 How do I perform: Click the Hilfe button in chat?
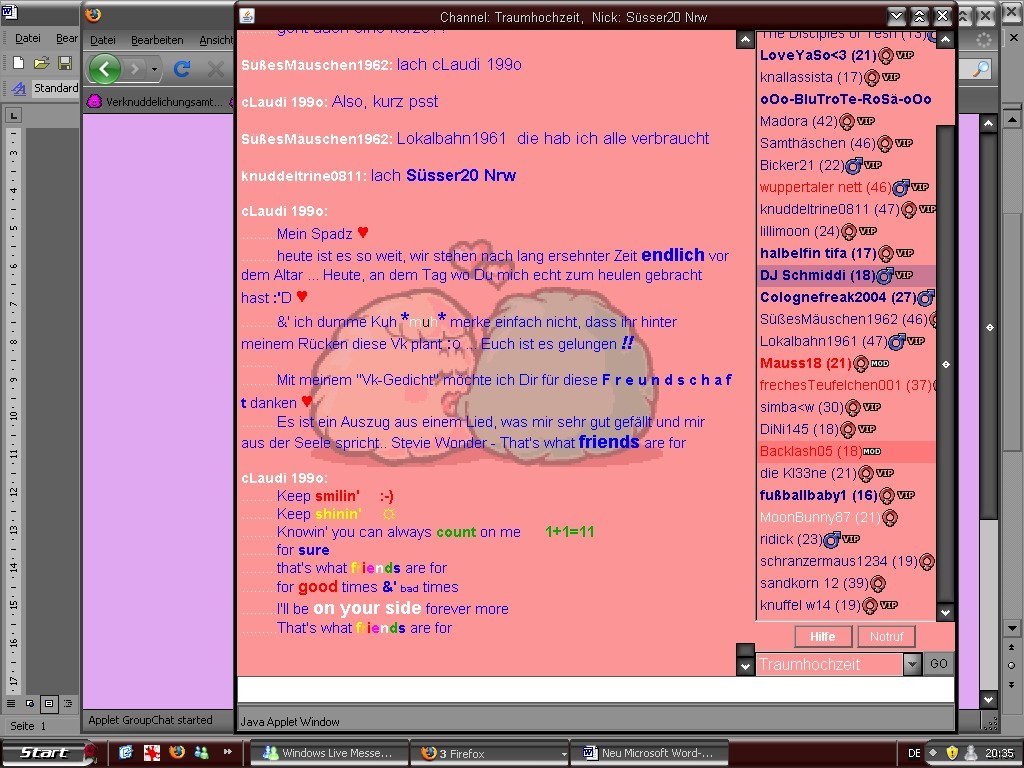pos(823,636)
